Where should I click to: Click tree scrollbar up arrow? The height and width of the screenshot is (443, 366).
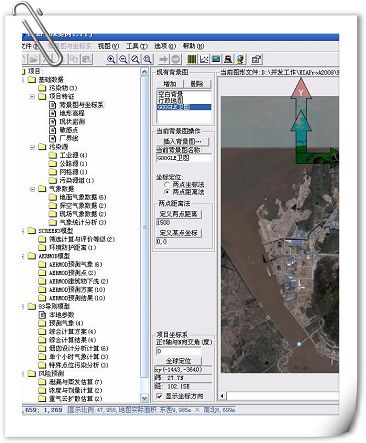(x=144, y=72)
